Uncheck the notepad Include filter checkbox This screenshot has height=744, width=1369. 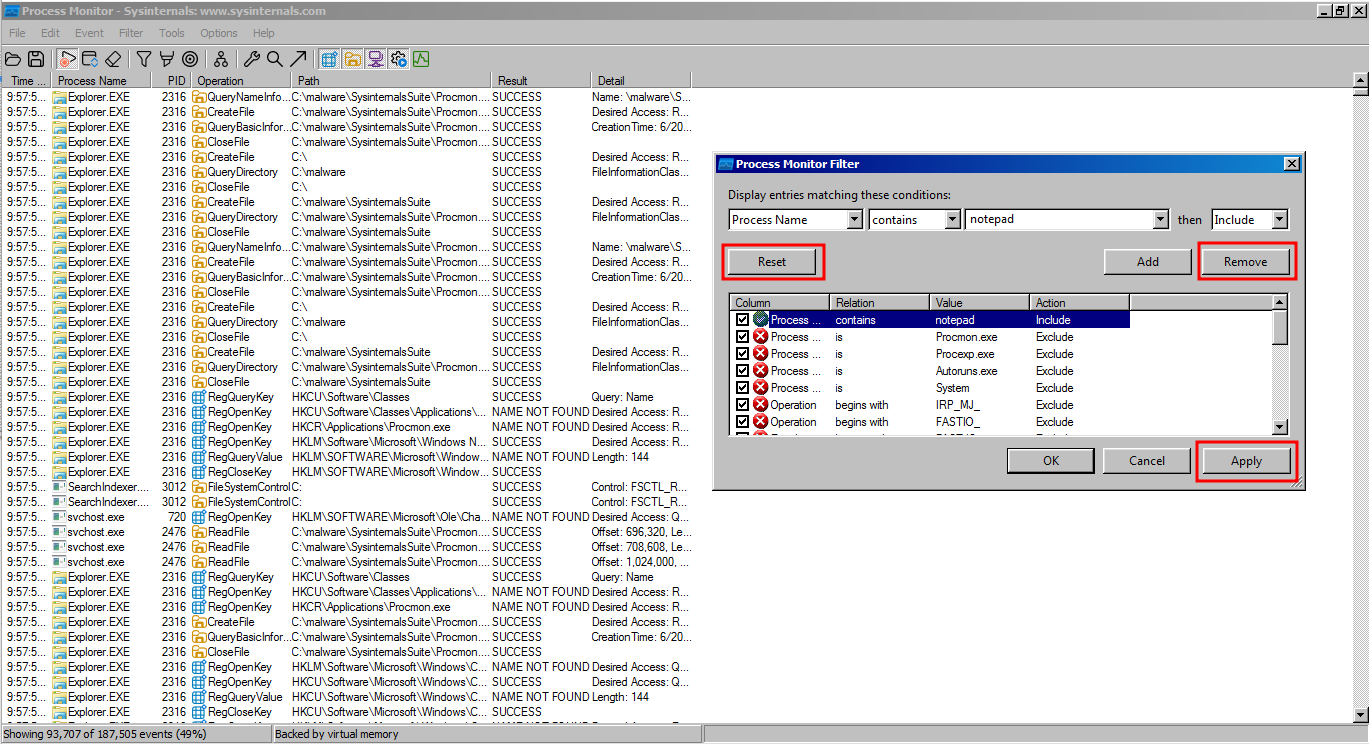(x=742, y=320)
